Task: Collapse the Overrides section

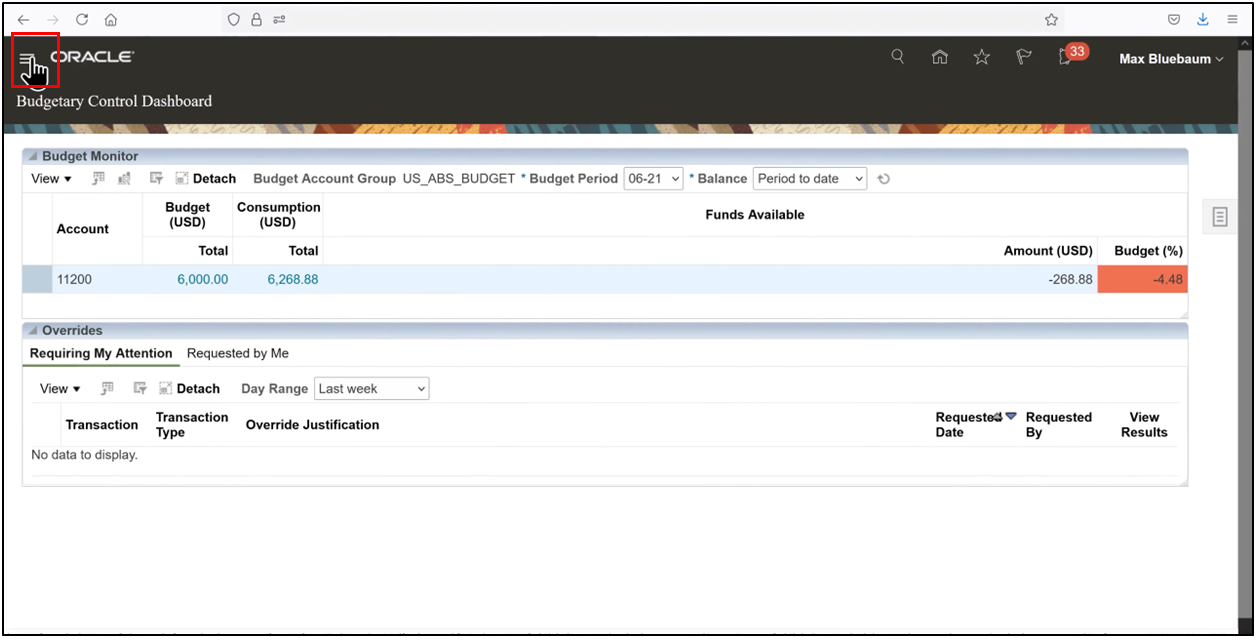Action: (31, 330)
